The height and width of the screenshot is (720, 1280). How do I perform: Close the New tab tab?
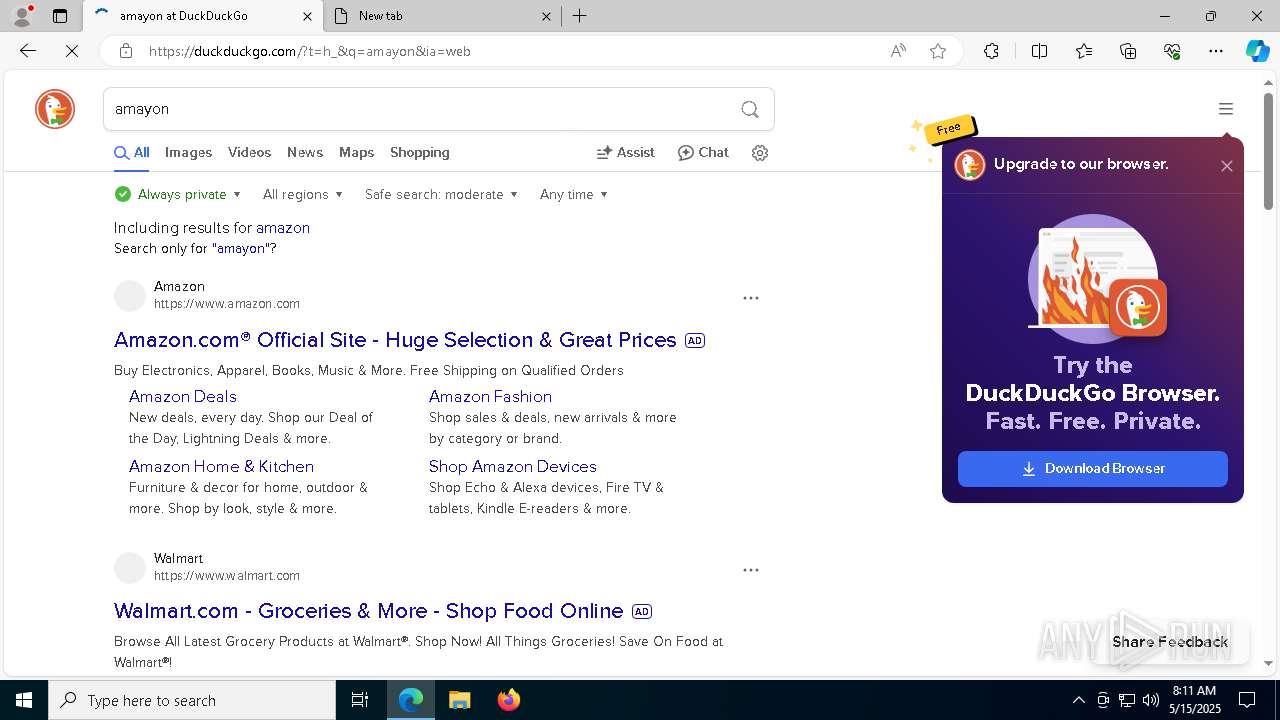click(x=546, y=16)
